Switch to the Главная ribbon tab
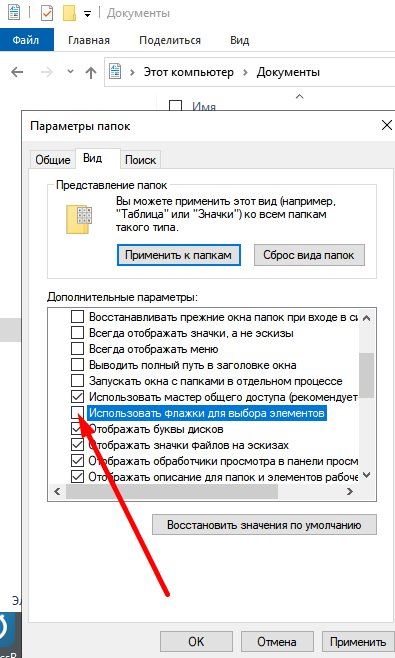This screenshot has height=658, width=395. click(89, 40)
